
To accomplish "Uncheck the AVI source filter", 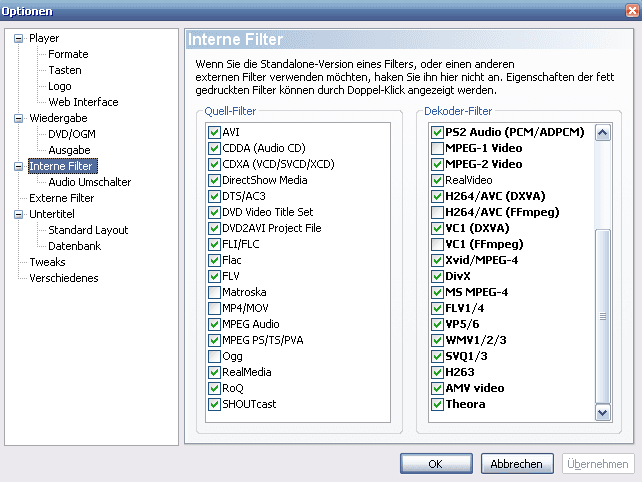I will pos(214,132).
